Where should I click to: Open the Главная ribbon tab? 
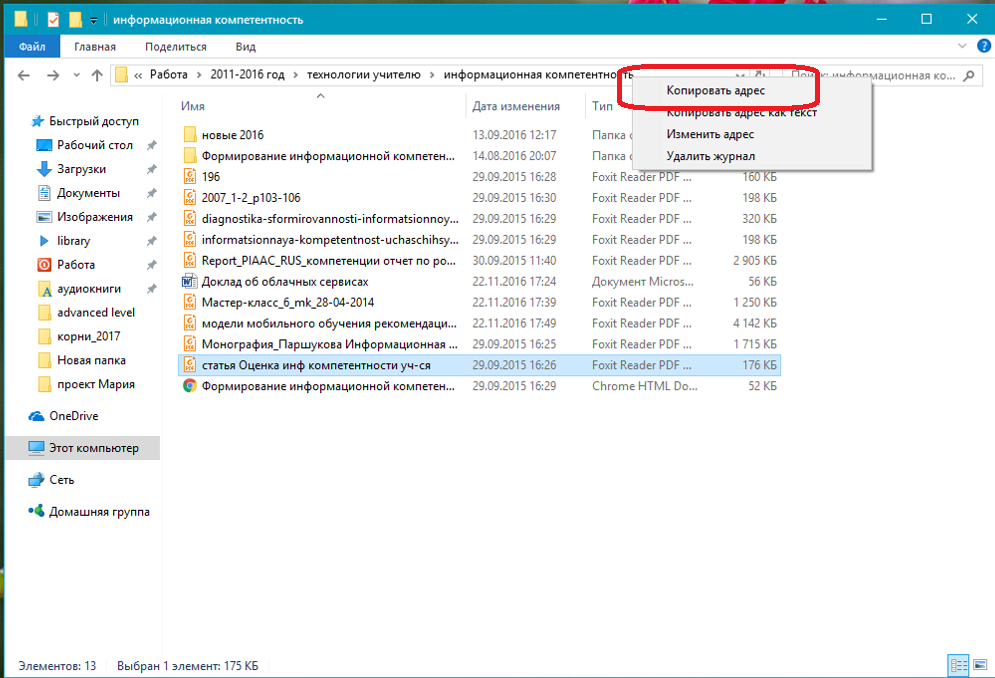point(95,46)
